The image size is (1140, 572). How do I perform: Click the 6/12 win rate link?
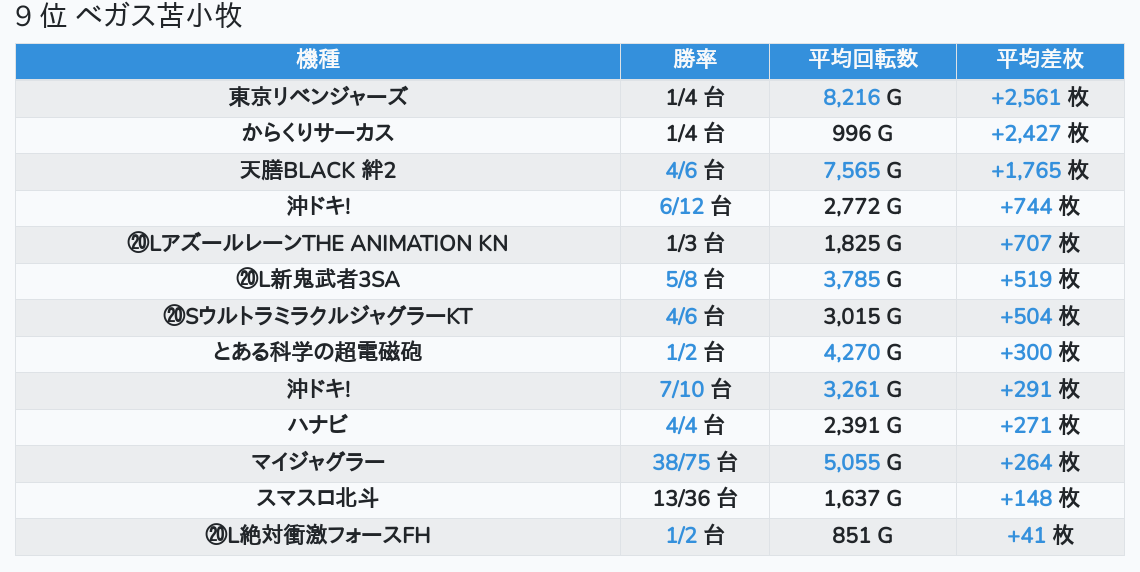click(682, 207)
